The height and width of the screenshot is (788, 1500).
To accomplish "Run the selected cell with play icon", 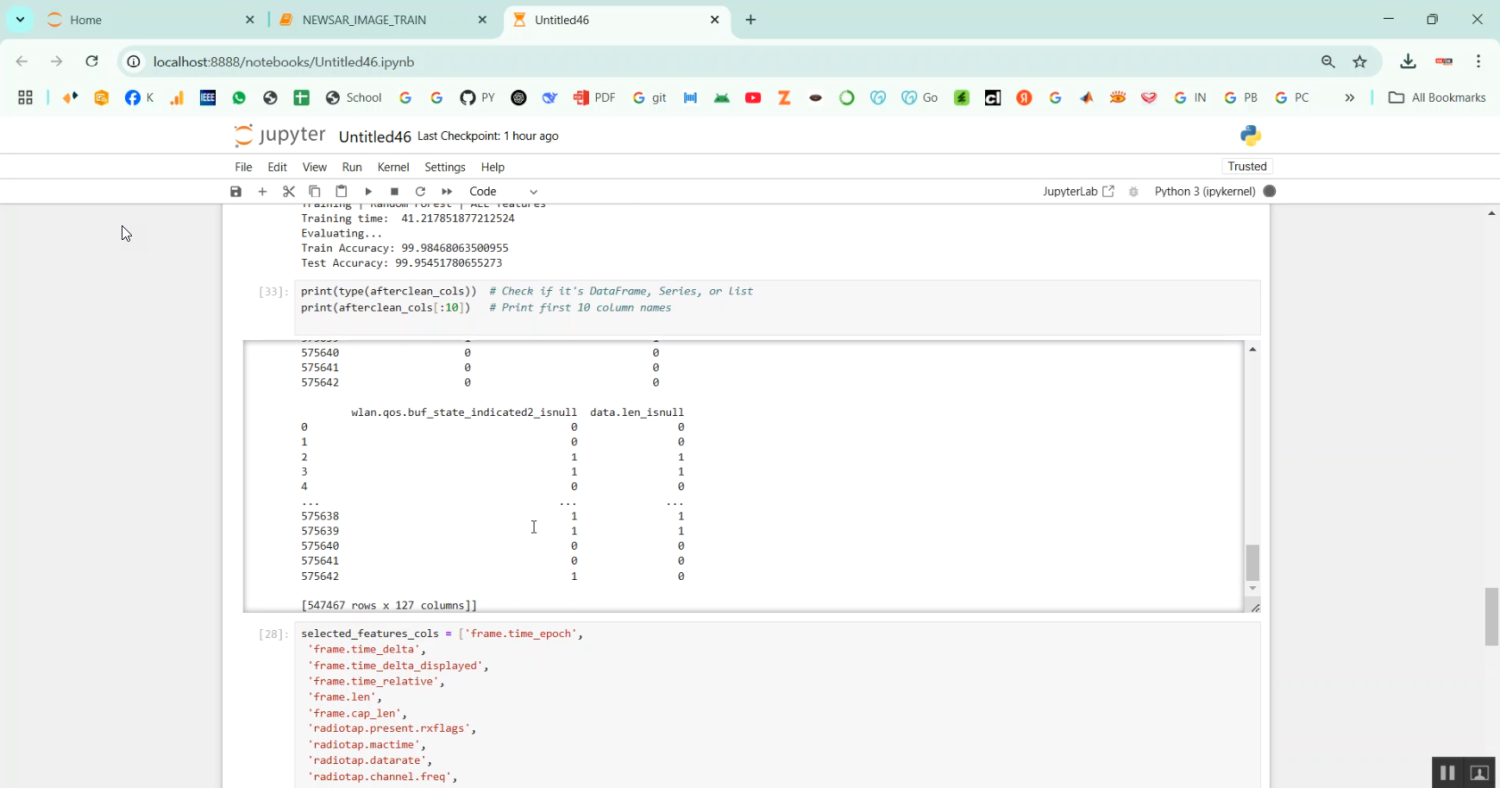I will click(368, 191).
